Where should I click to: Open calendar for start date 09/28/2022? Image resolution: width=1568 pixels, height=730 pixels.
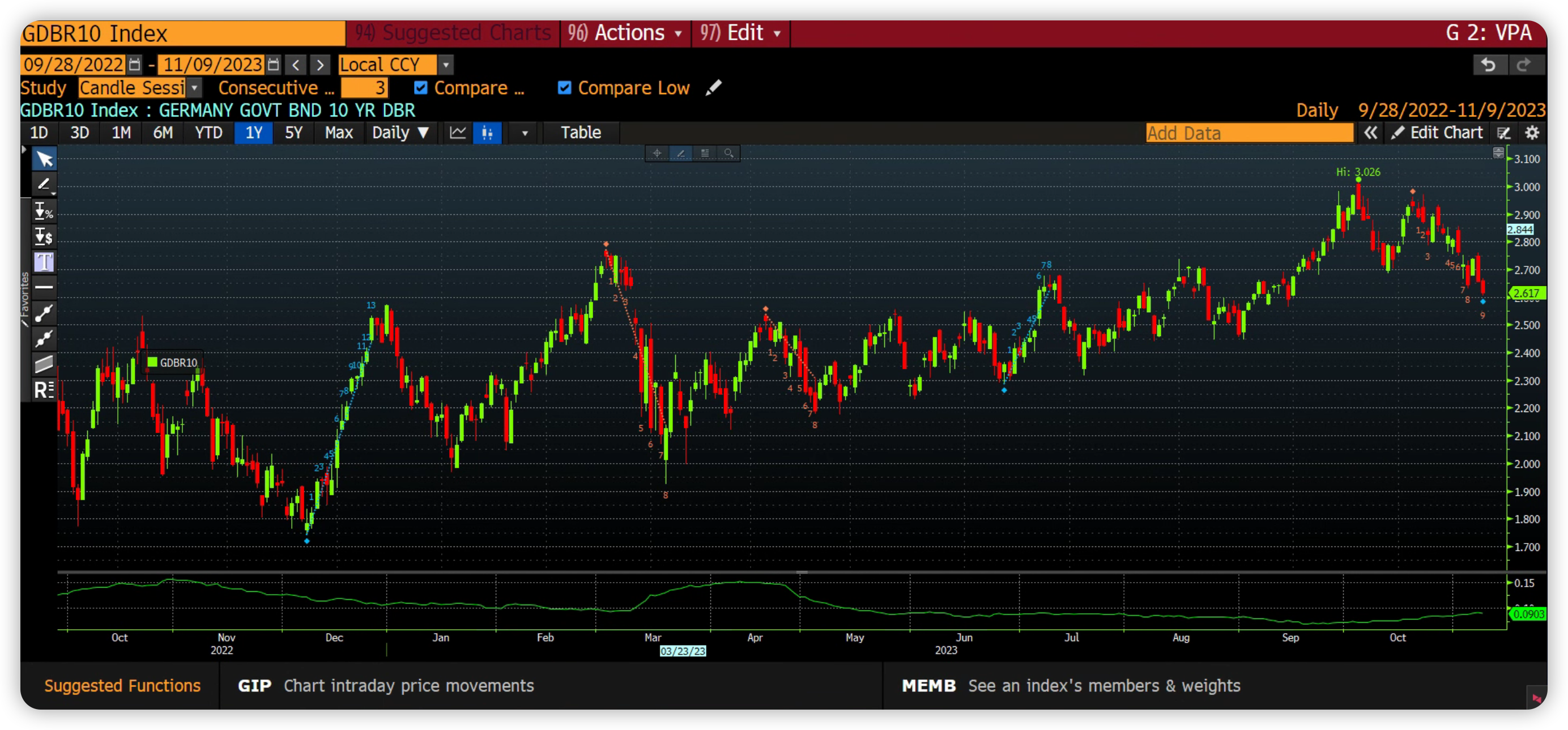click(x=134, y=64)
